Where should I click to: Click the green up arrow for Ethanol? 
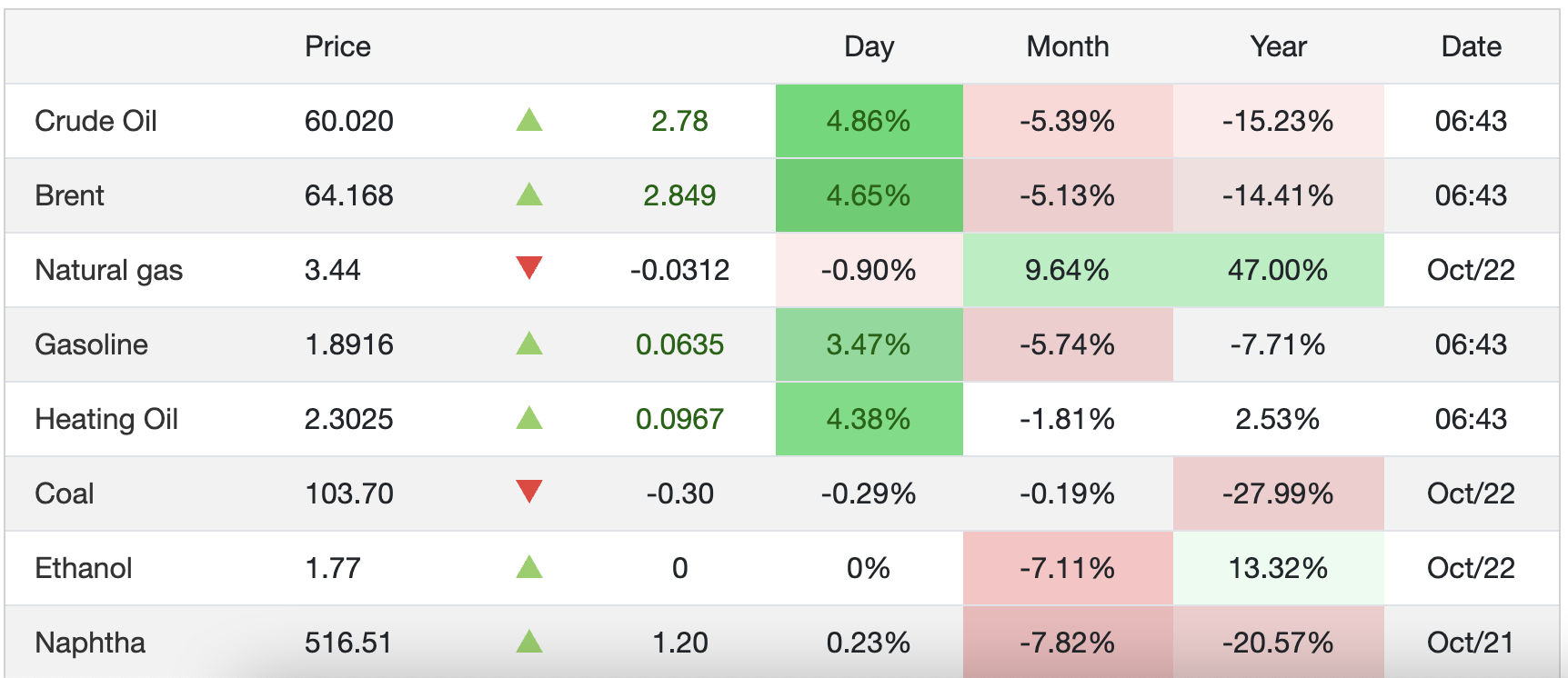pyautogui.click(x=529, y=567)
